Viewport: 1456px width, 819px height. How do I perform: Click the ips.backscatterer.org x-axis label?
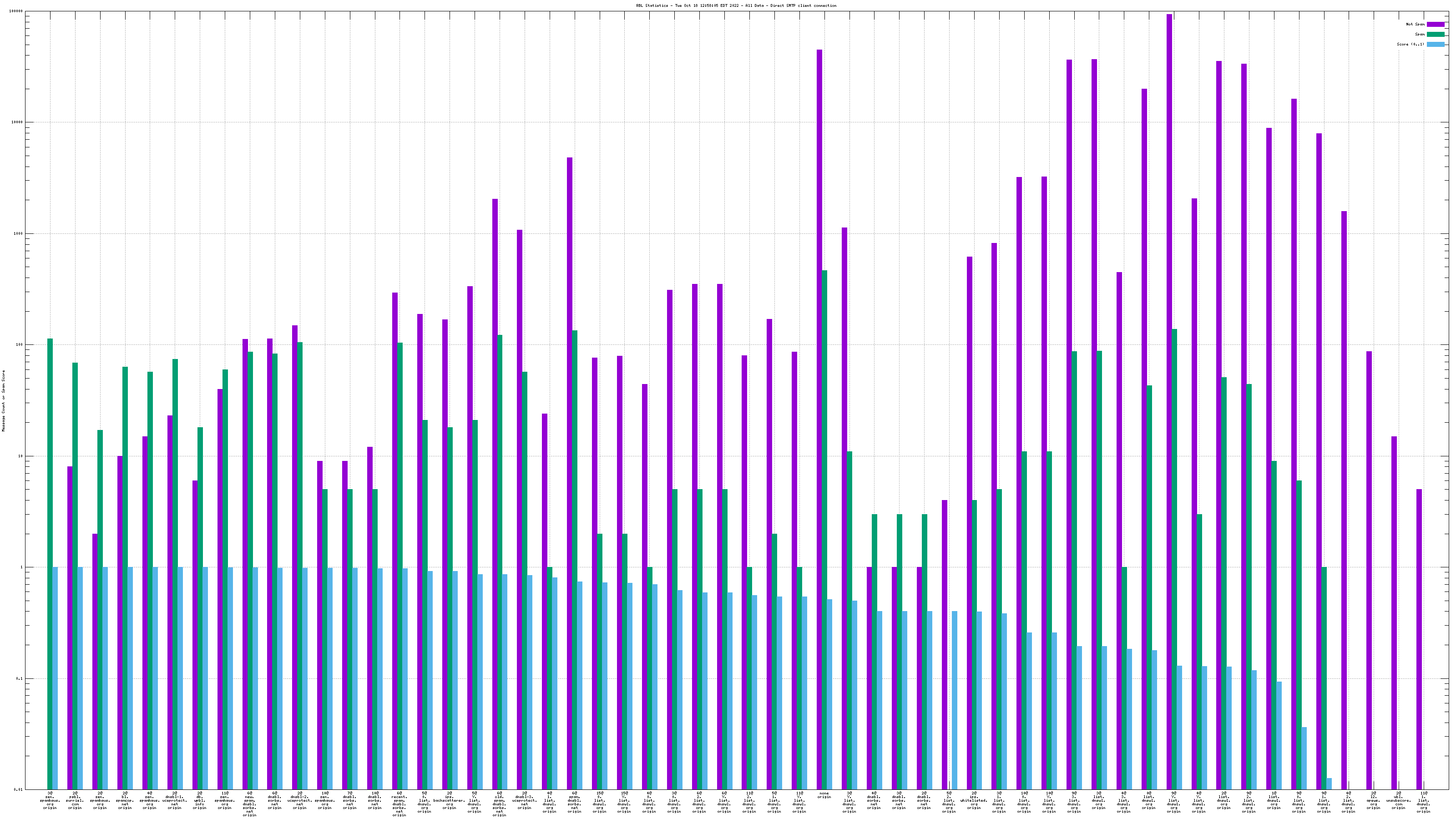click(x=450, y=800)
